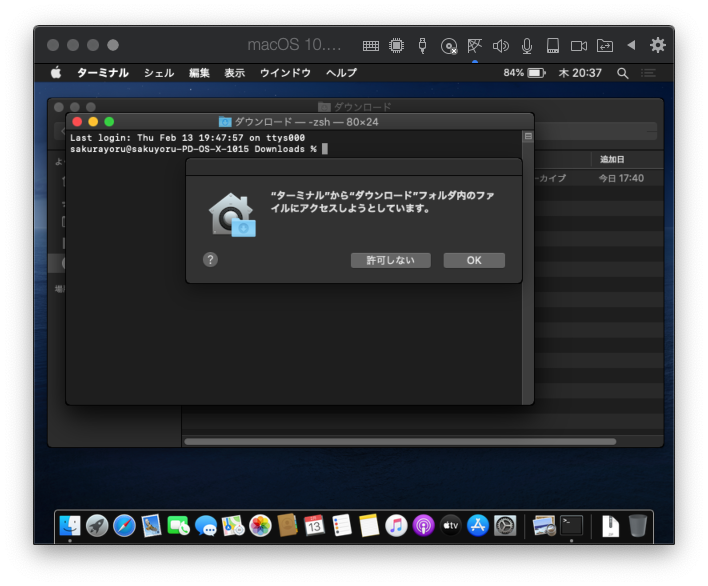Open Reminders from the Dock

342,526
